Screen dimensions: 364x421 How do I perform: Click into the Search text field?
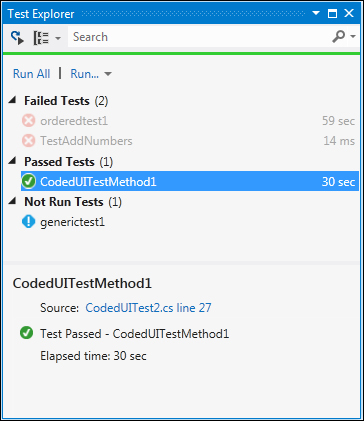click(x=199, y=37)
